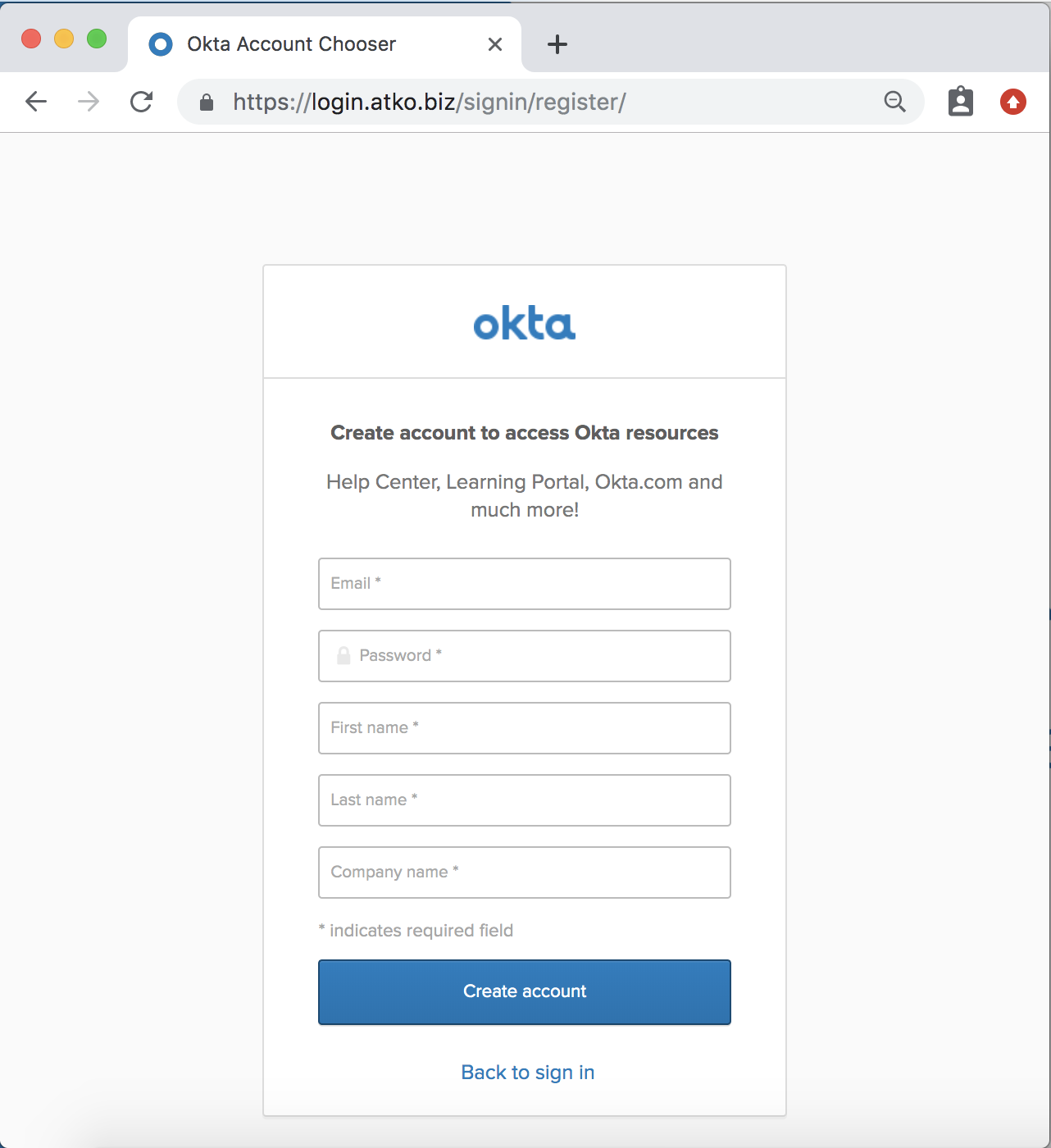The width and height of the screenshot is (1051, 1148).
Task: Click the Okta favicon on the browser tab
Action: click(x=160, y=44)
